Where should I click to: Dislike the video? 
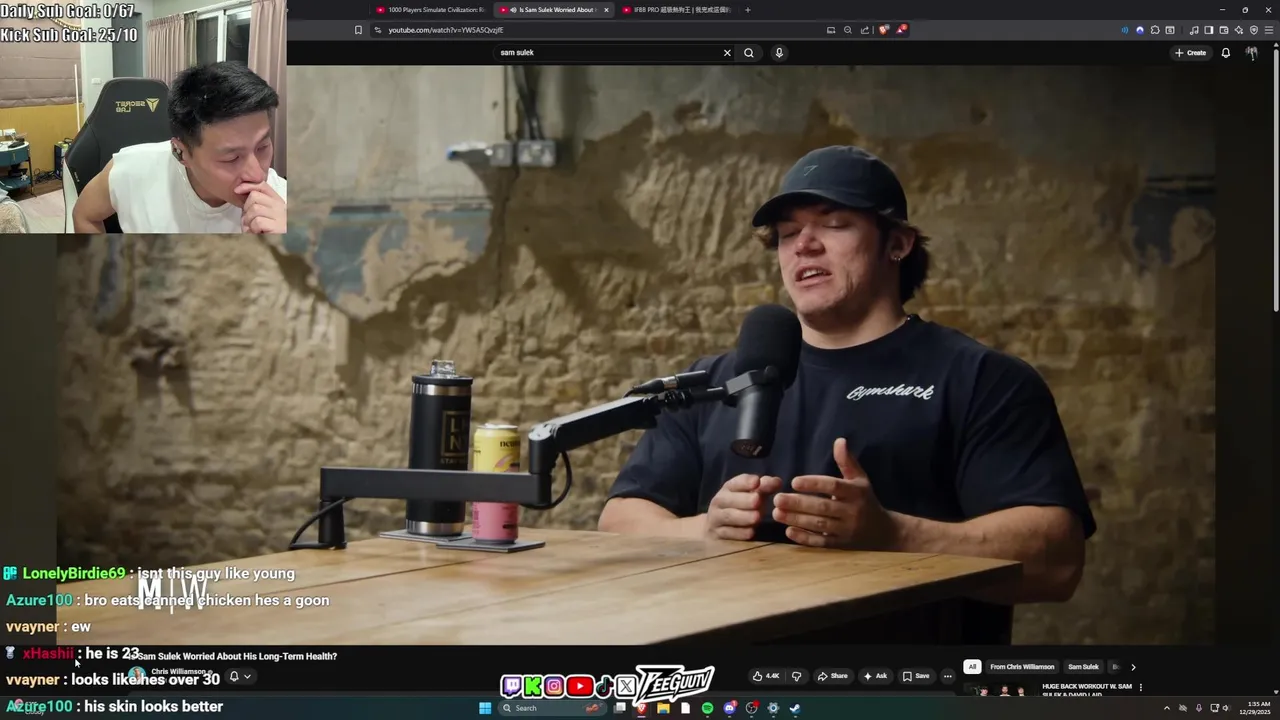tap(797, 676)
